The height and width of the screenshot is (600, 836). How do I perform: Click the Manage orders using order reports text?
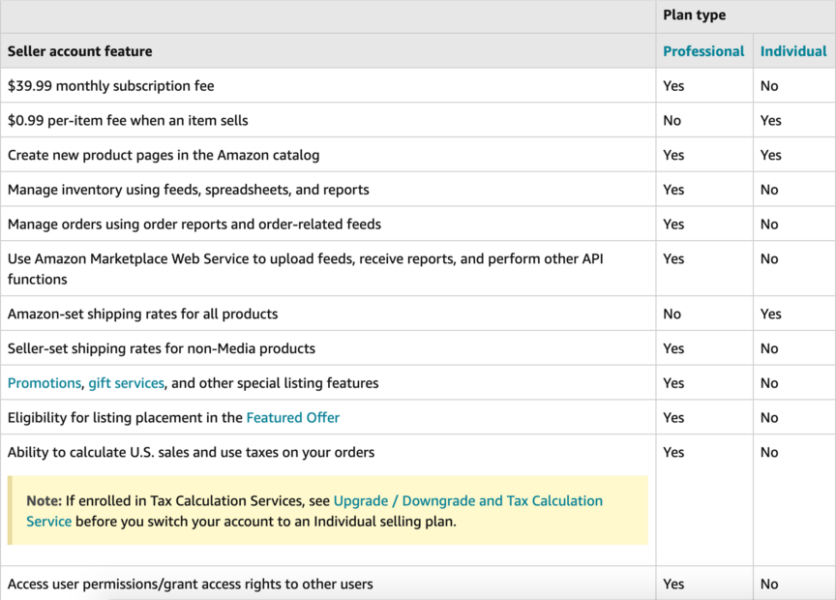tap(194, 224)
